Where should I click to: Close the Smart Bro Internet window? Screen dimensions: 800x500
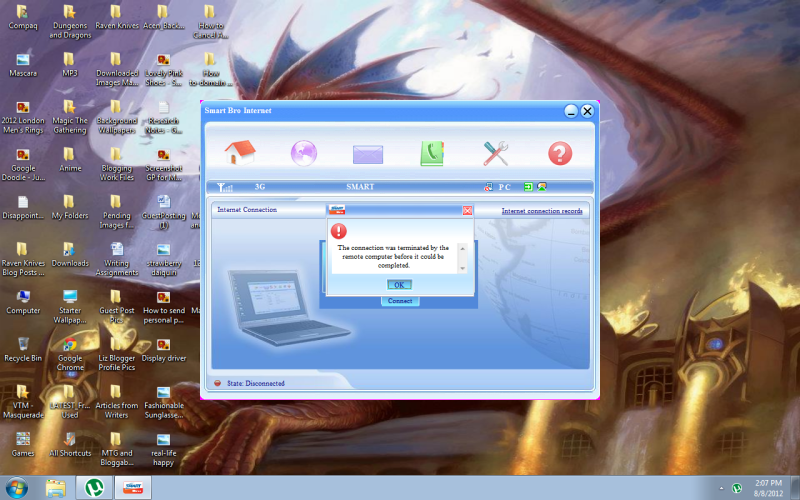pyautogui.click(x=587, y=111)
